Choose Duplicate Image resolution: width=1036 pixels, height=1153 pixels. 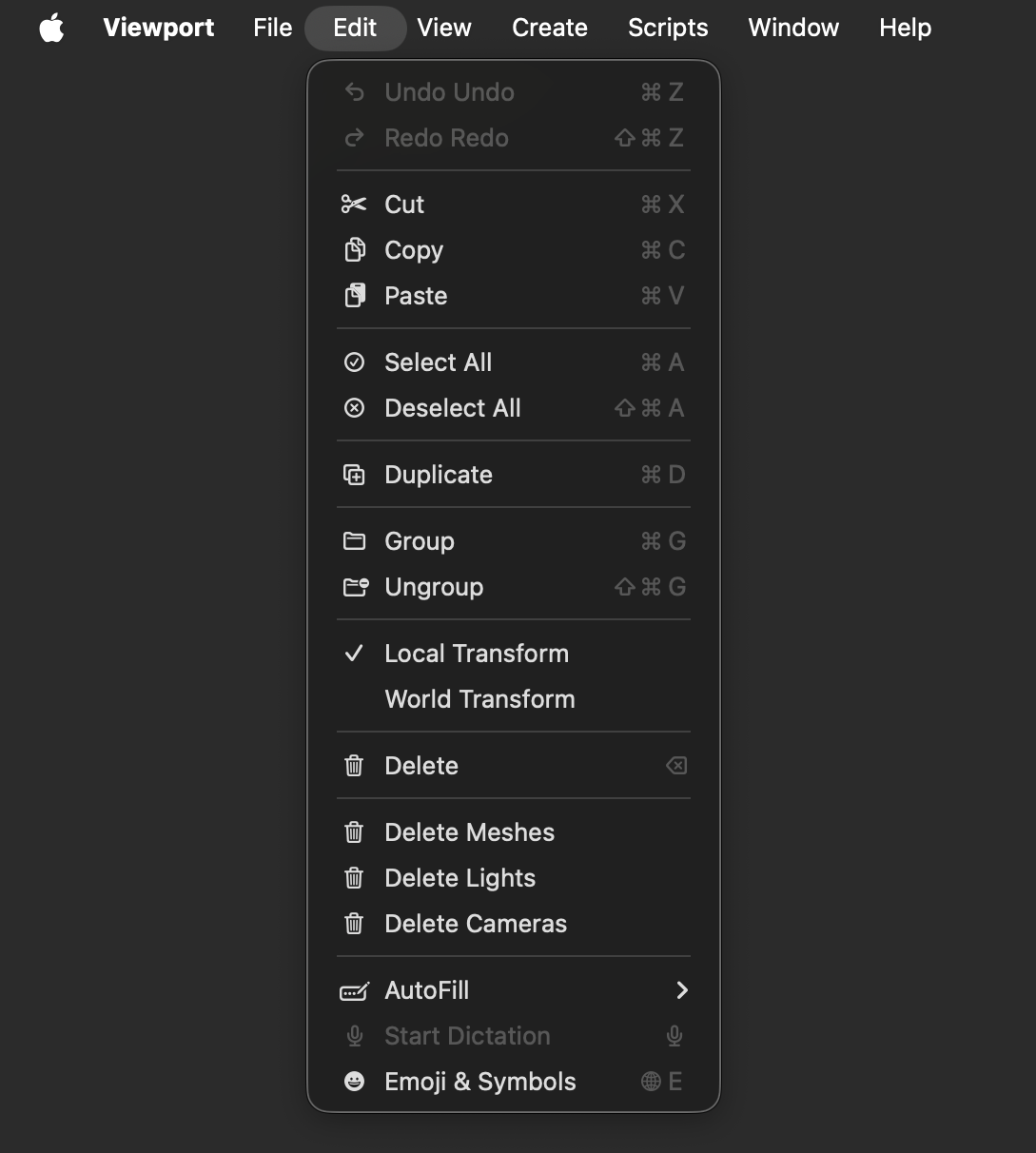pos(514,475)
